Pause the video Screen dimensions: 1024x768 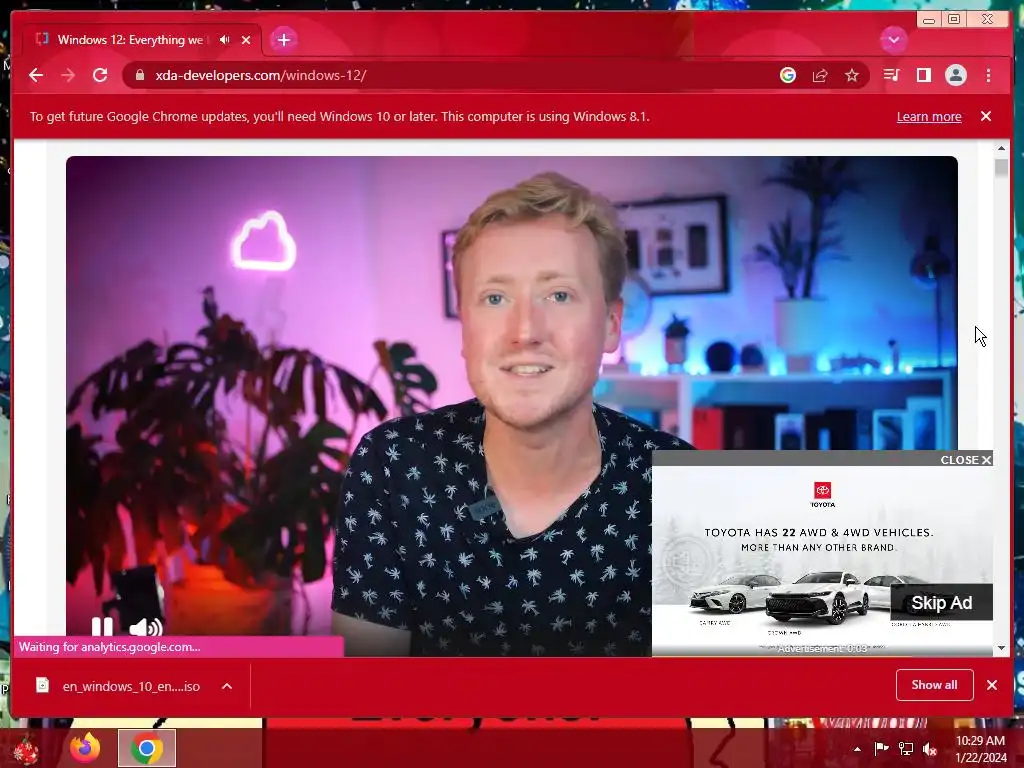102,627
